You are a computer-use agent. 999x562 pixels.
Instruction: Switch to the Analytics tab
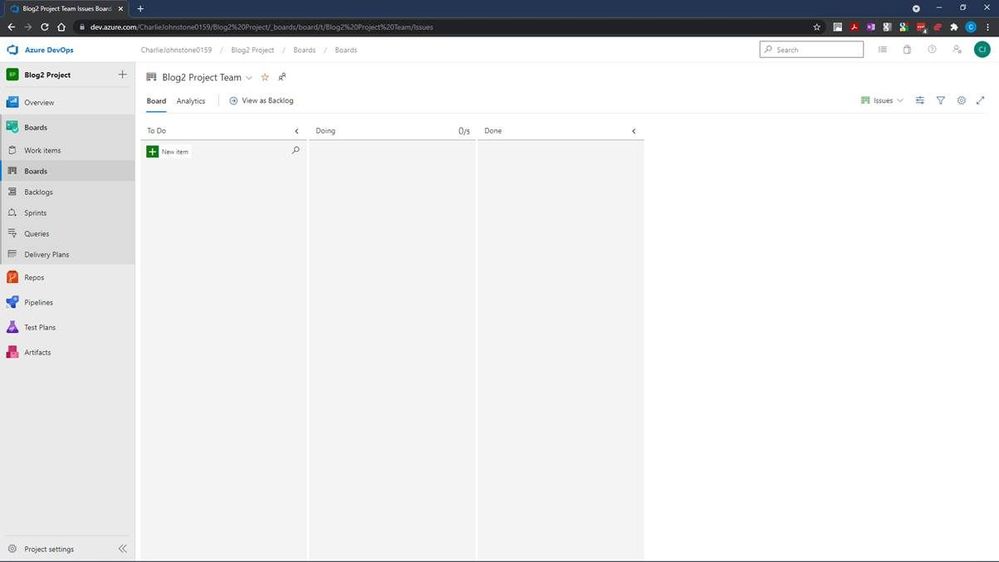click(x=190, y=101)
